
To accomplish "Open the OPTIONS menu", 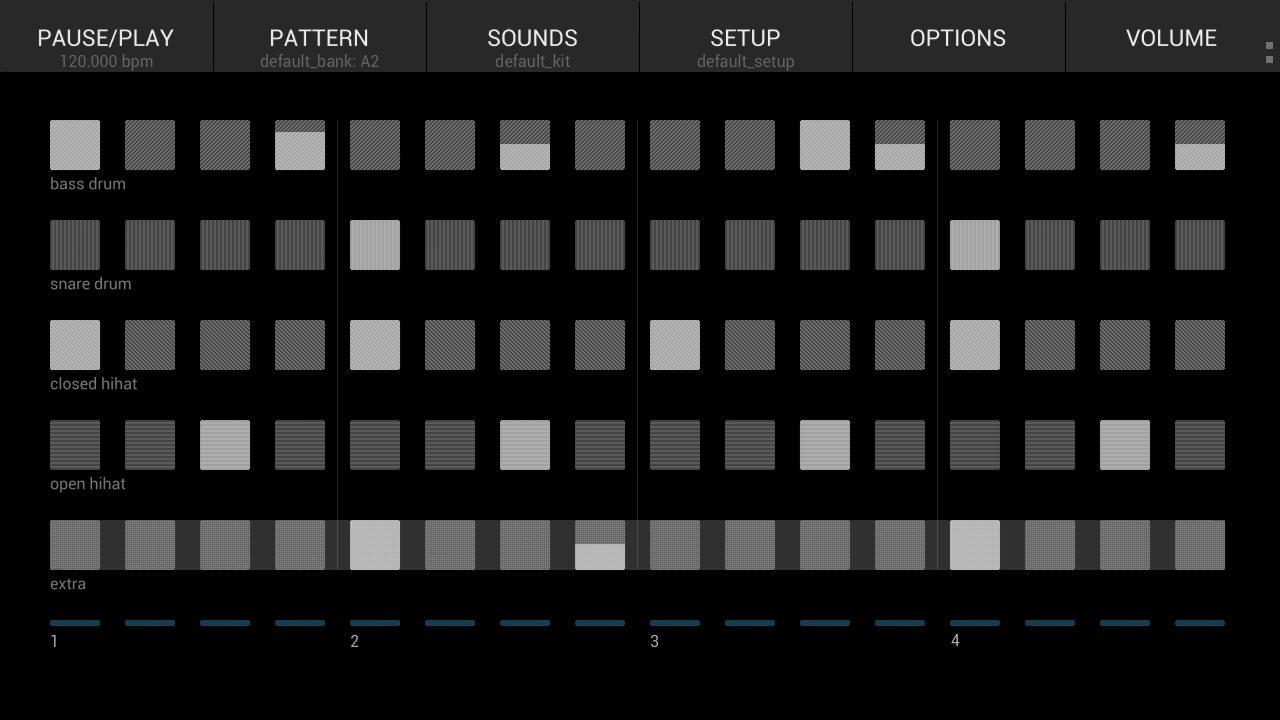I will (958, 37).
